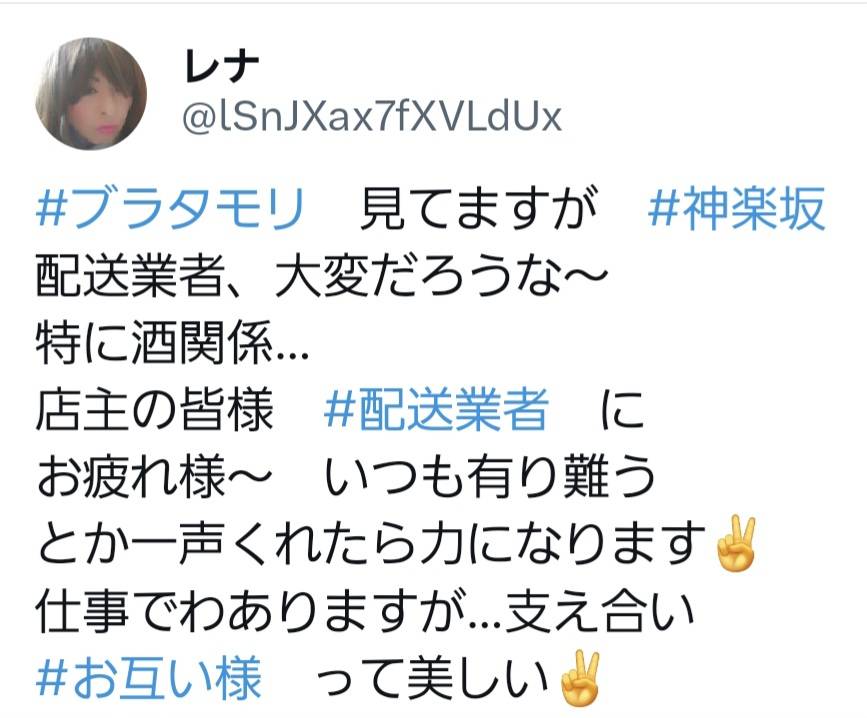Image resolution: width=867 pixels, height=718 pixels.
Task: Click the word 支え合い
Action: (599, 611)
